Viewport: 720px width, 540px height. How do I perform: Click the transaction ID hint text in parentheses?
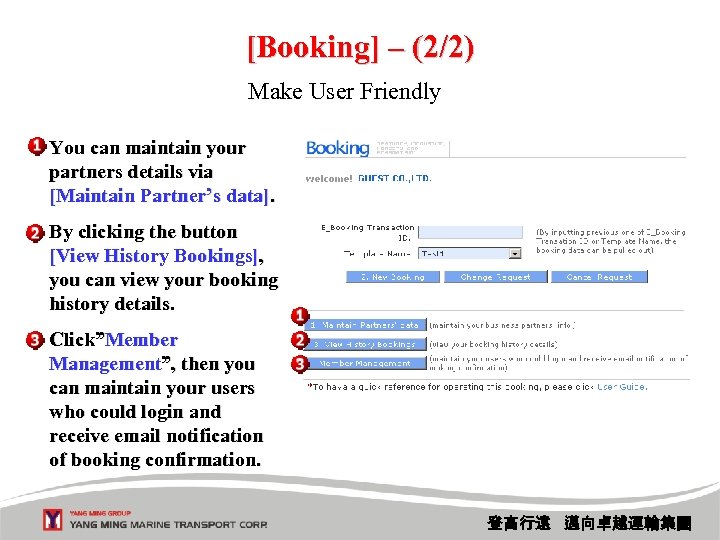[x=611, y=241]
